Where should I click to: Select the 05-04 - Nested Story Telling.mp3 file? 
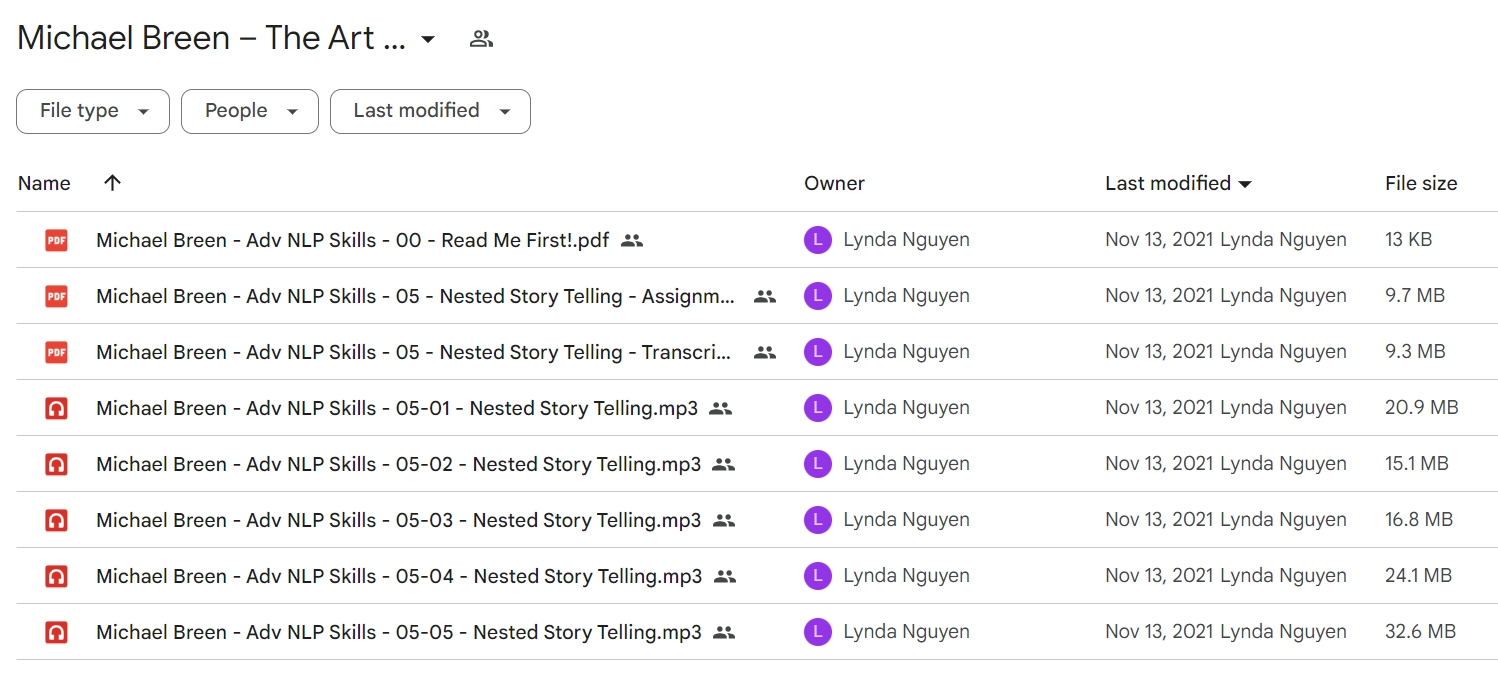point(399,576)
